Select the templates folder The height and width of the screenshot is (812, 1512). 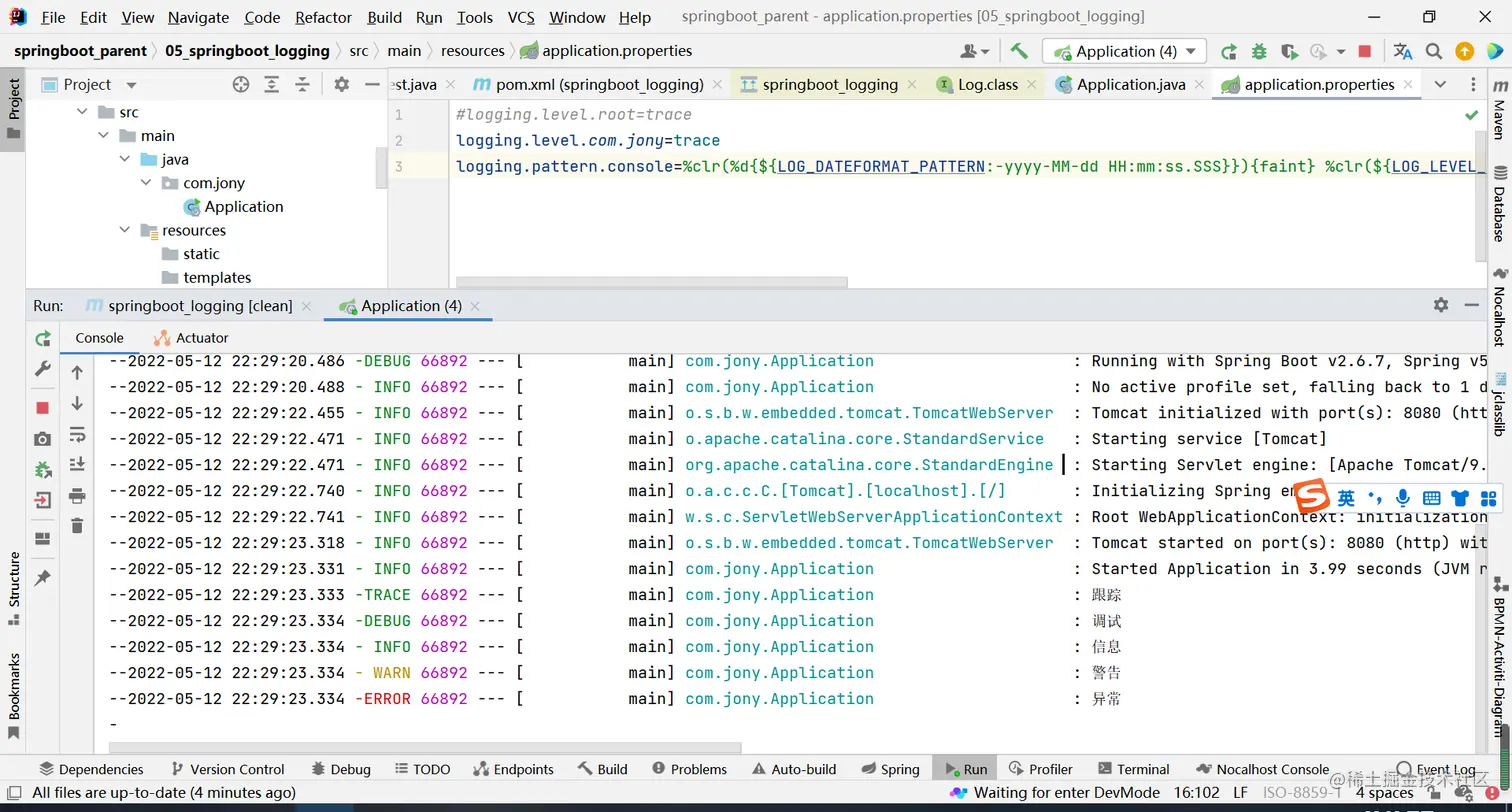[206, 278]
